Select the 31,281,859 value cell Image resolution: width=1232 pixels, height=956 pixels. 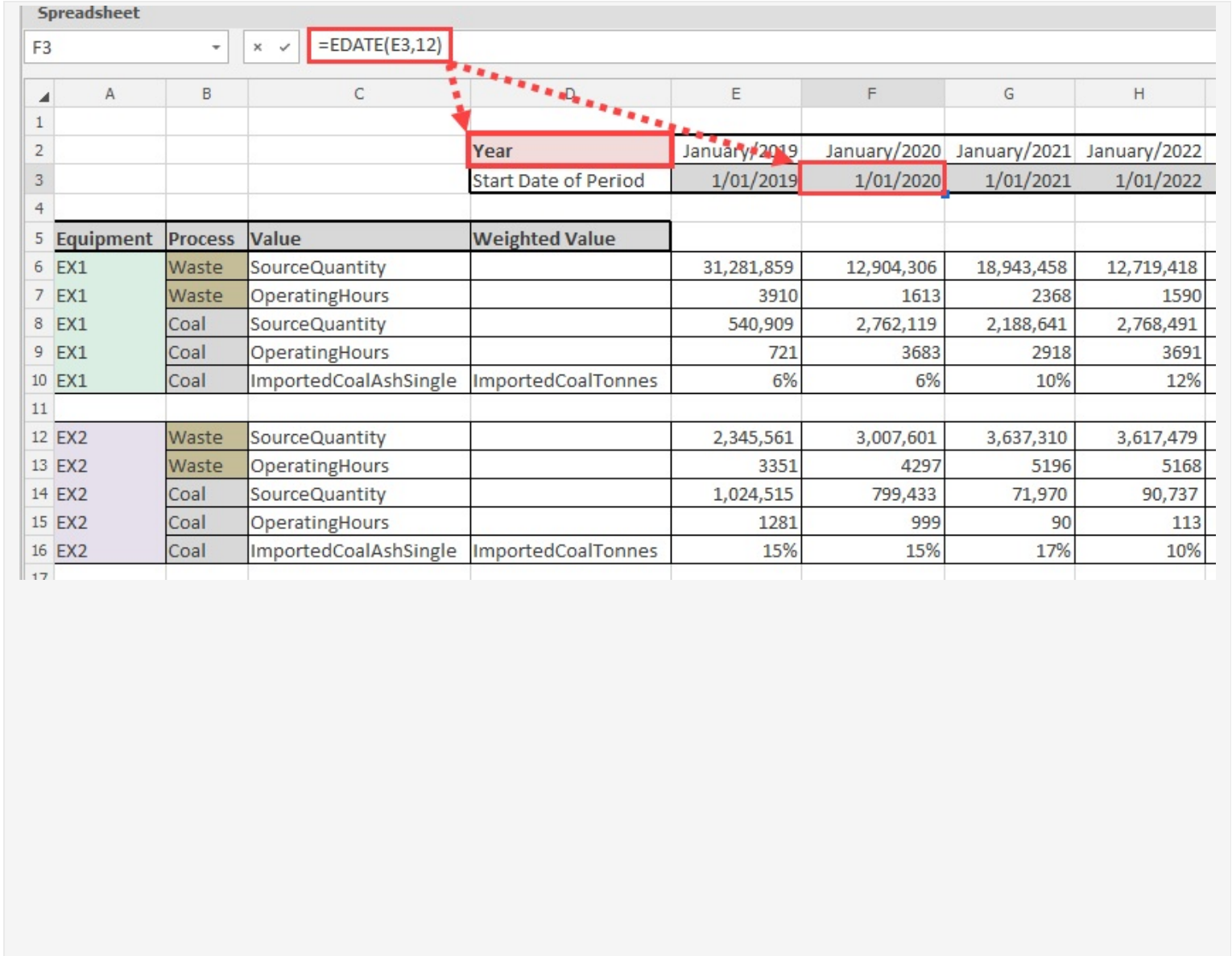coord(736,267)
